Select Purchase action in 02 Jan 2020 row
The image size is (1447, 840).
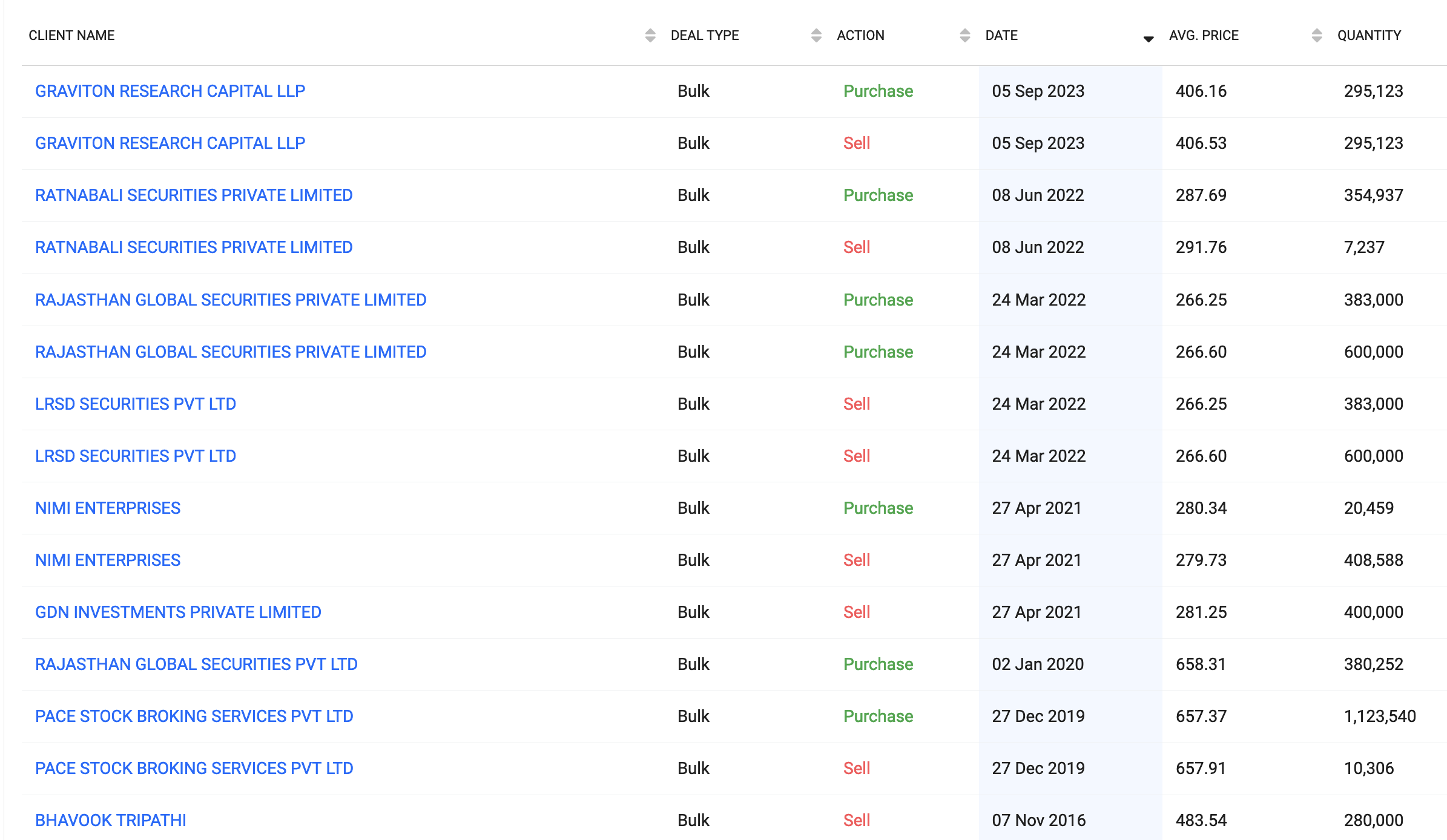tap(878, 664)
